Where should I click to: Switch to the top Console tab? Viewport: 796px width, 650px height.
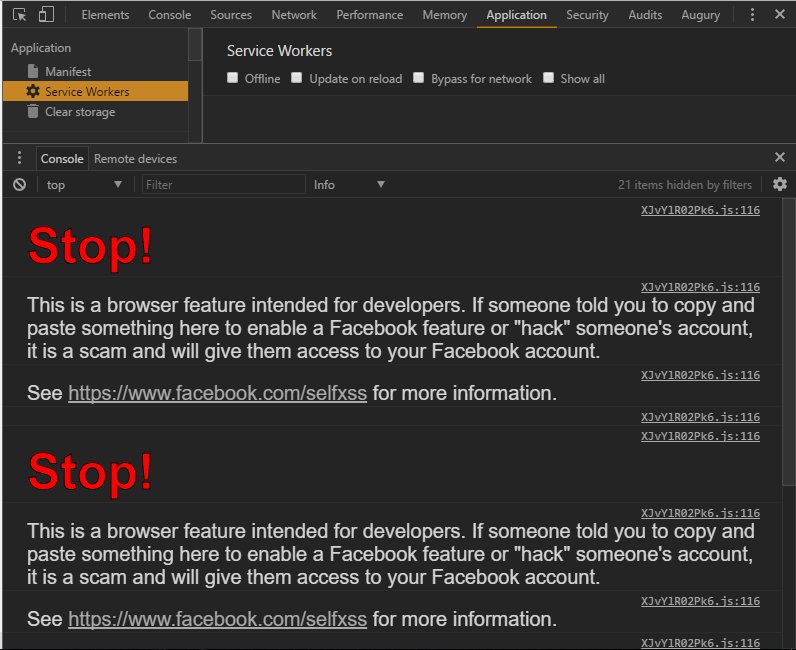click(170, 15)
